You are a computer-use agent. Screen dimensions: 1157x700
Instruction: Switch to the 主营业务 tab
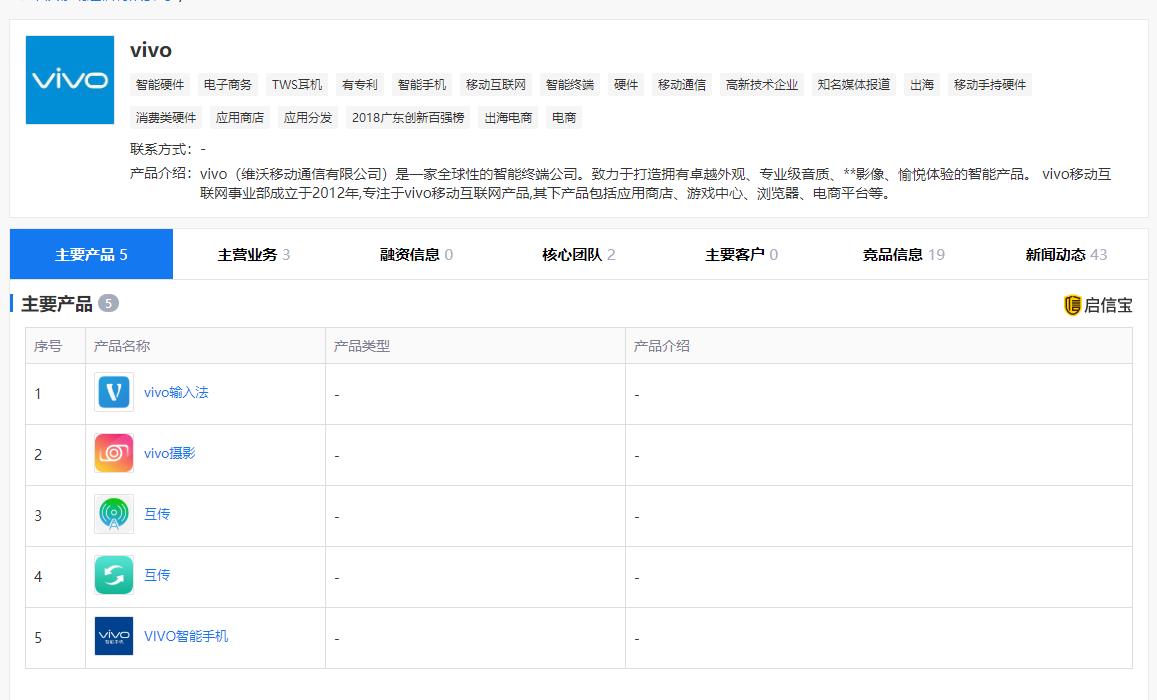pyautogui.click(x=253, y=255)
